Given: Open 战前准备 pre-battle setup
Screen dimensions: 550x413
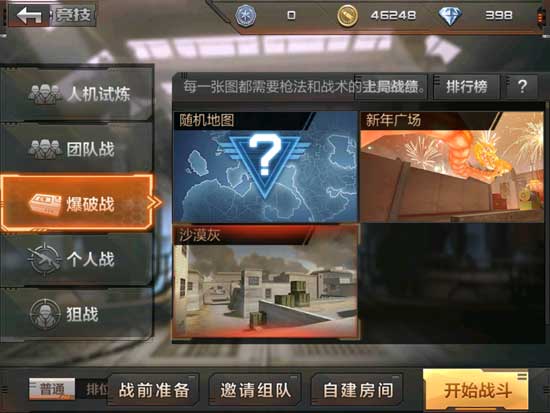Looking at the screenshot, I should click(x=154, y=390).
